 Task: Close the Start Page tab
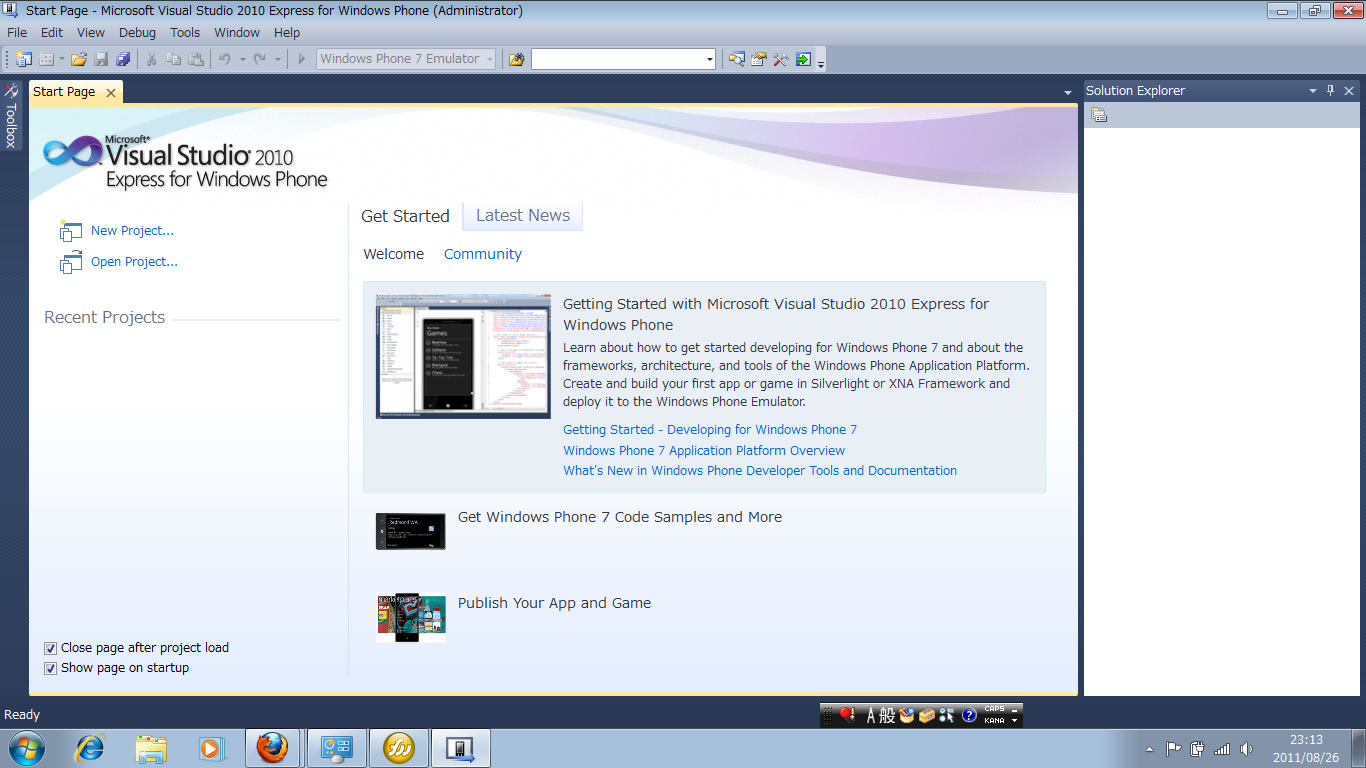[111, 92]
